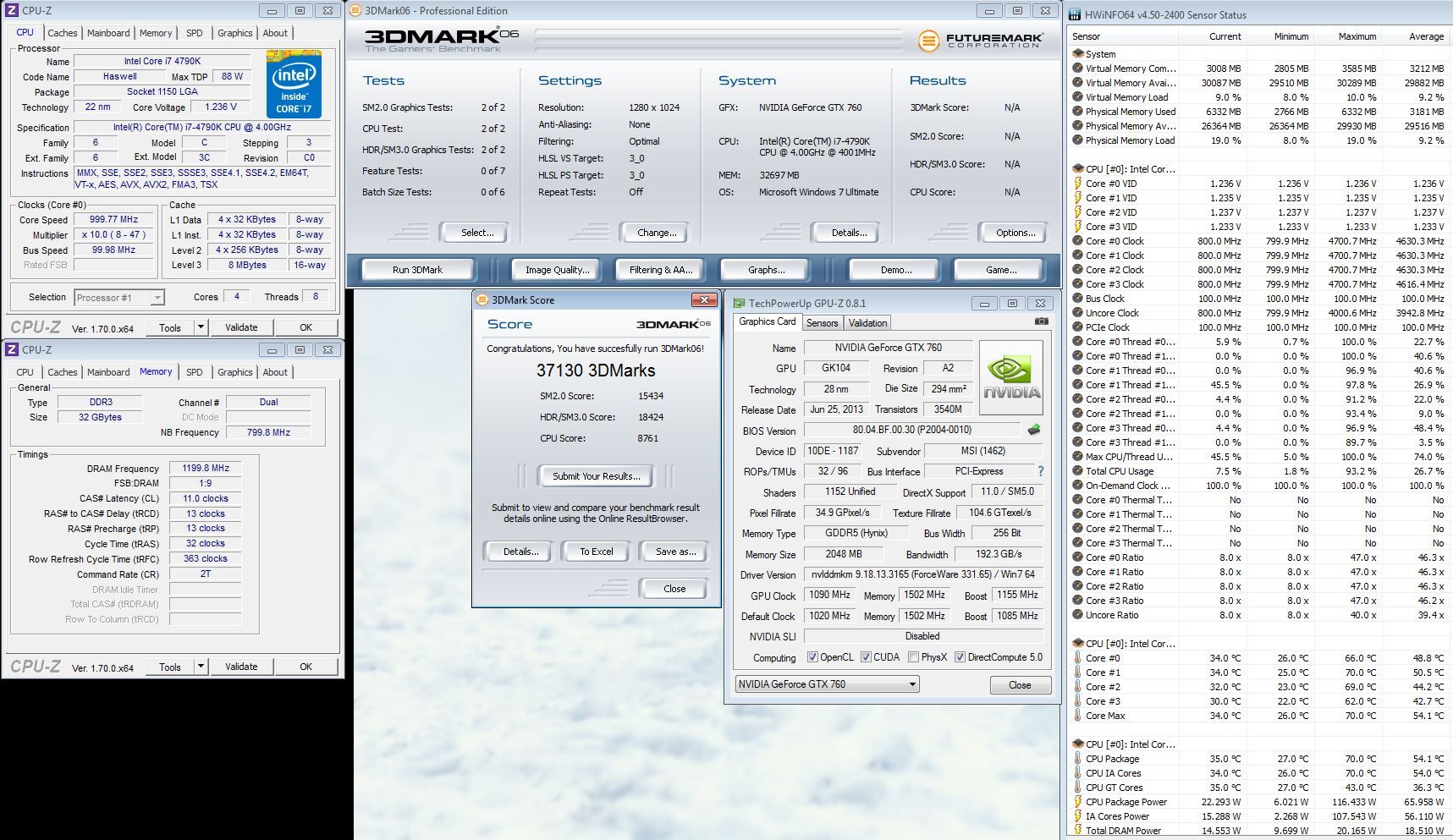This screenshot has width=1453, height=840.
Task: Enable the PhysX checkbox
Action: coord(913,657)
